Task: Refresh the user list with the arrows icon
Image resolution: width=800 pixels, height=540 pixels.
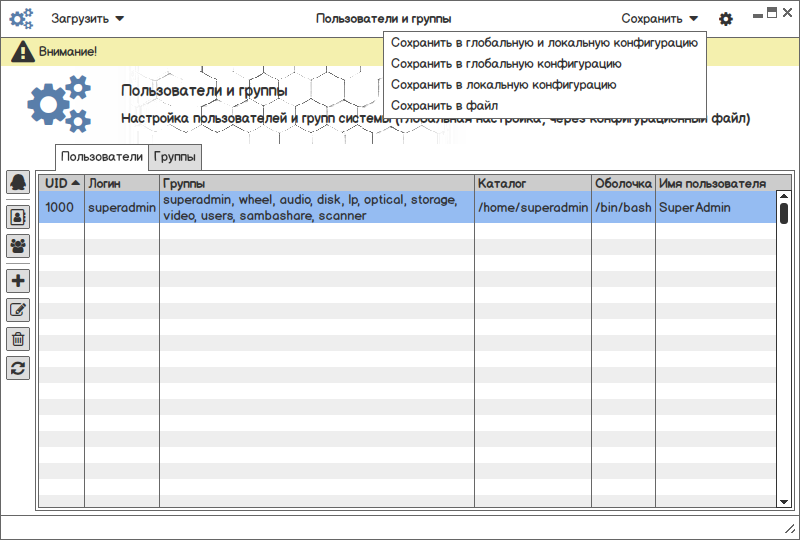Action: [x=18, y=368]
